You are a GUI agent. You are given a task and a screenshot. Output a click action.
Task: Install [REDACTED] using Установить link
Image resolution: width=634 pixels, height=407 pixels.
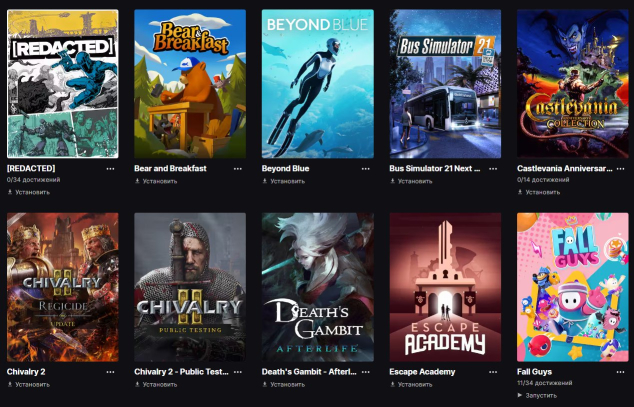pos(28,192)
